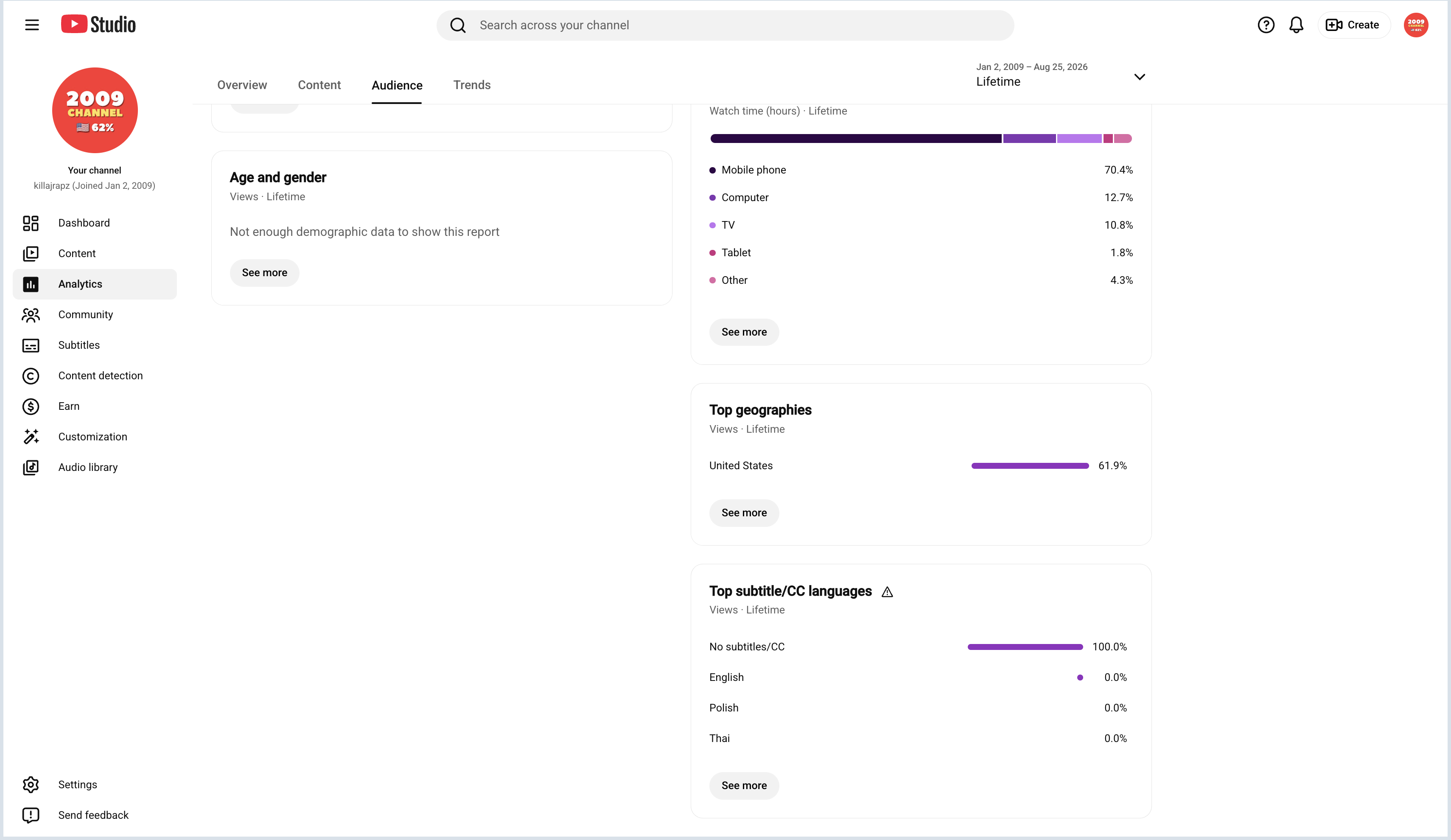Click the killajrapz channel name text

95,185
